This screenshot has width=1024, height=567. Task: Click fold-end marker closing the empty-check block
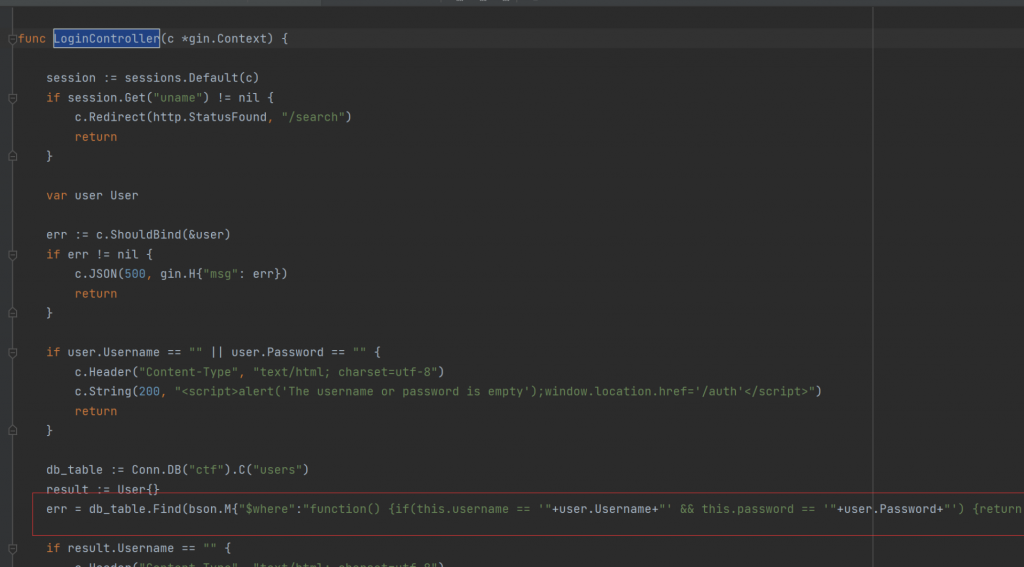coord(12,430)
